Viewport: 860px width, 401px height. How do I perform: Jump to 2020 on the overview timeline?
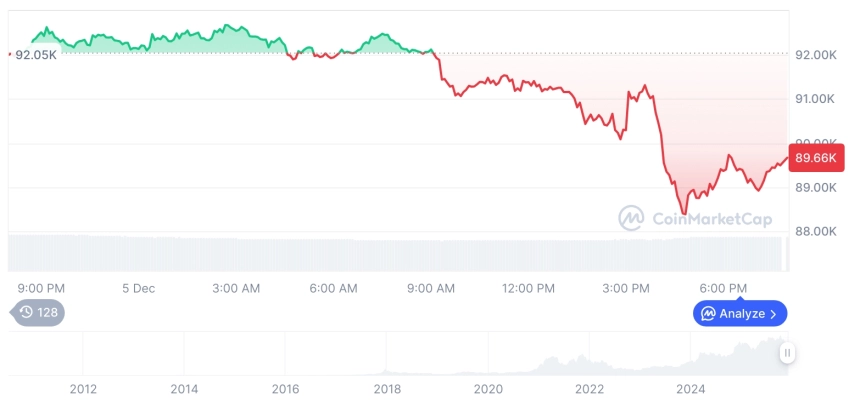click(x=488, y=389)
